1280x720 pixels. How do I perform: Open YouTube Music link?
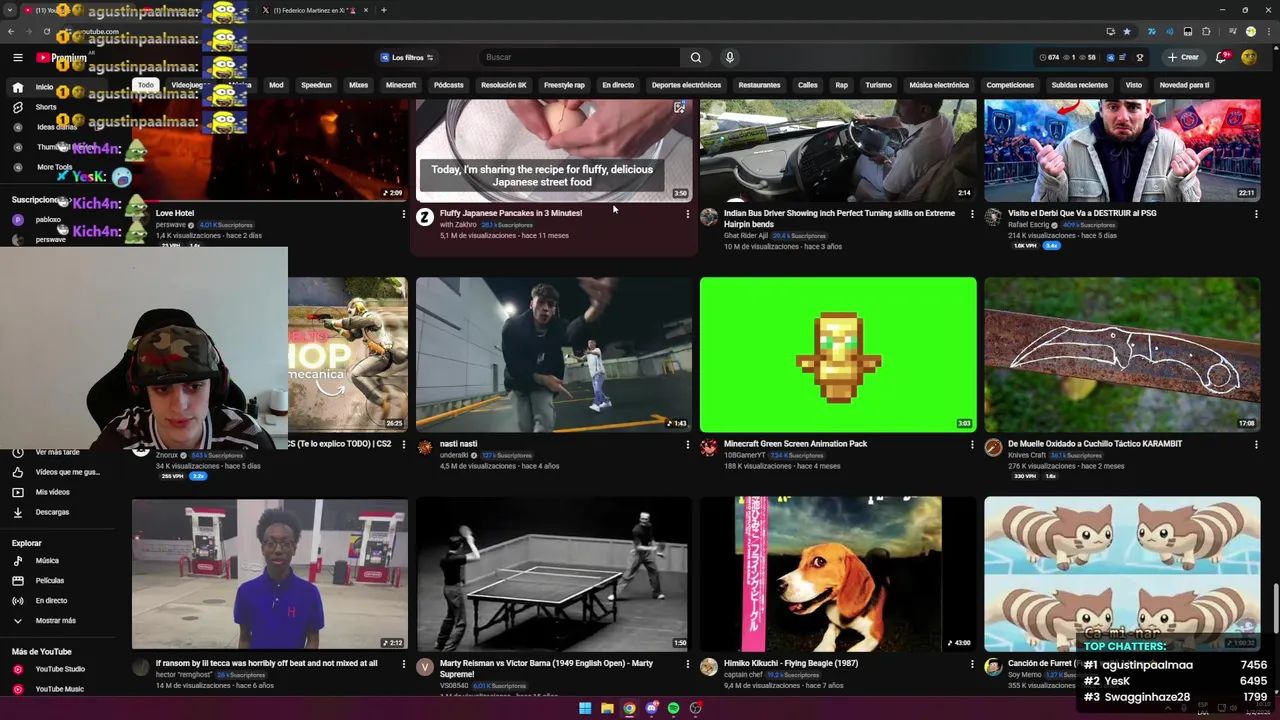(x=59, y=689)
